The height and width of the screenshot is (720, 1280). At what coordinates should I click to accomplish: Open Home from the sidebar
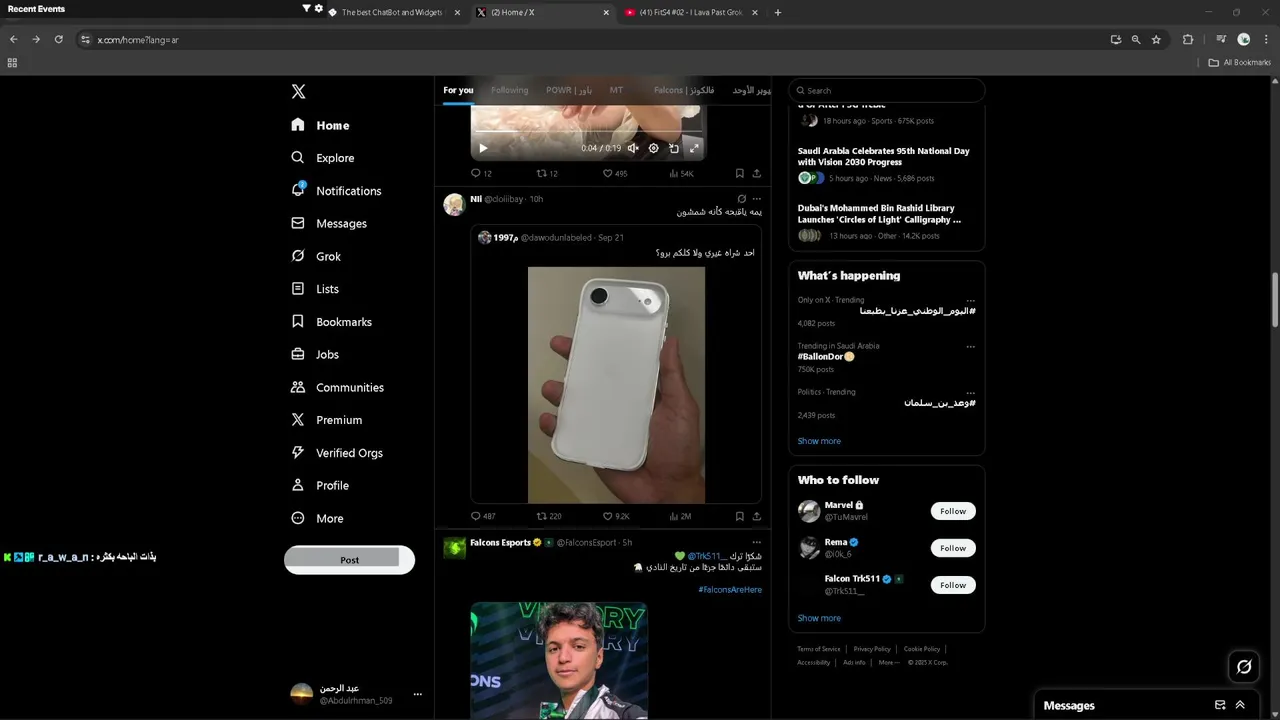(x=320, y=125)
